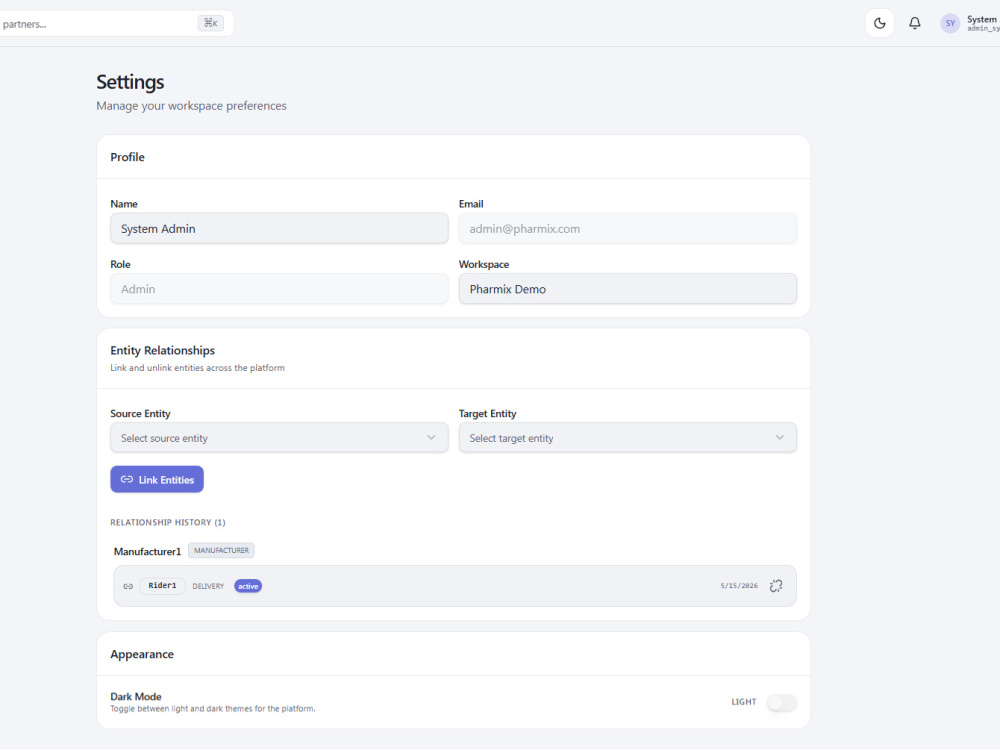1000x750 pixels.
Task: Open the System user menu name
Action: (x=983, y=20)
